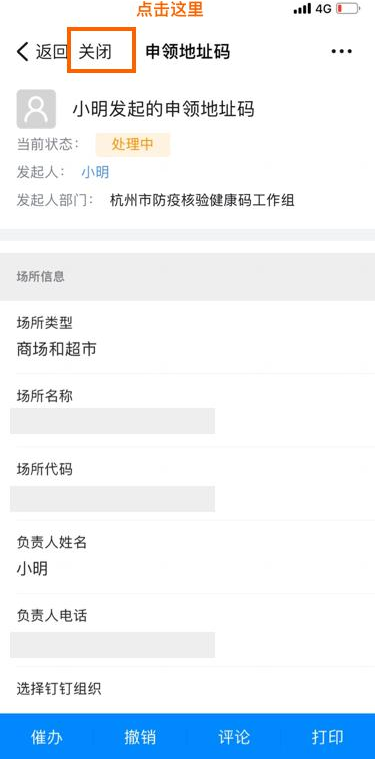This screenshot has height=759, width=375.
Task: Tap the back arrow icon
Action: [x=23, y=51]
